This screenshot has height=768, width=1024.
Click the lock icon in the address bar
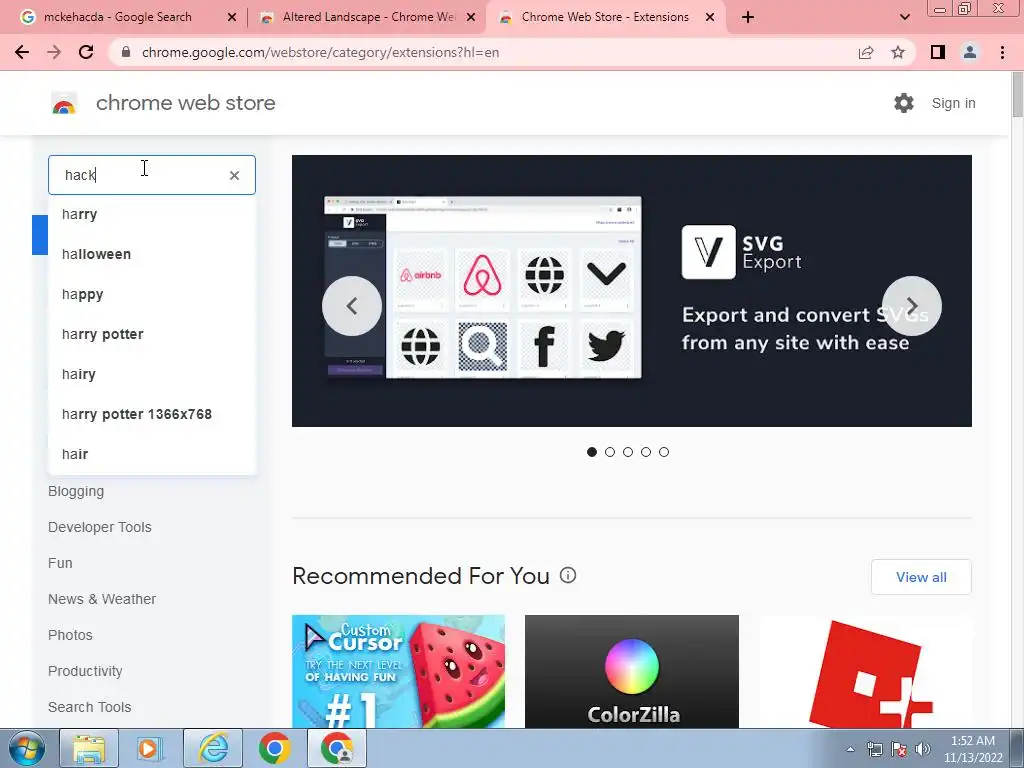point(127,52)
